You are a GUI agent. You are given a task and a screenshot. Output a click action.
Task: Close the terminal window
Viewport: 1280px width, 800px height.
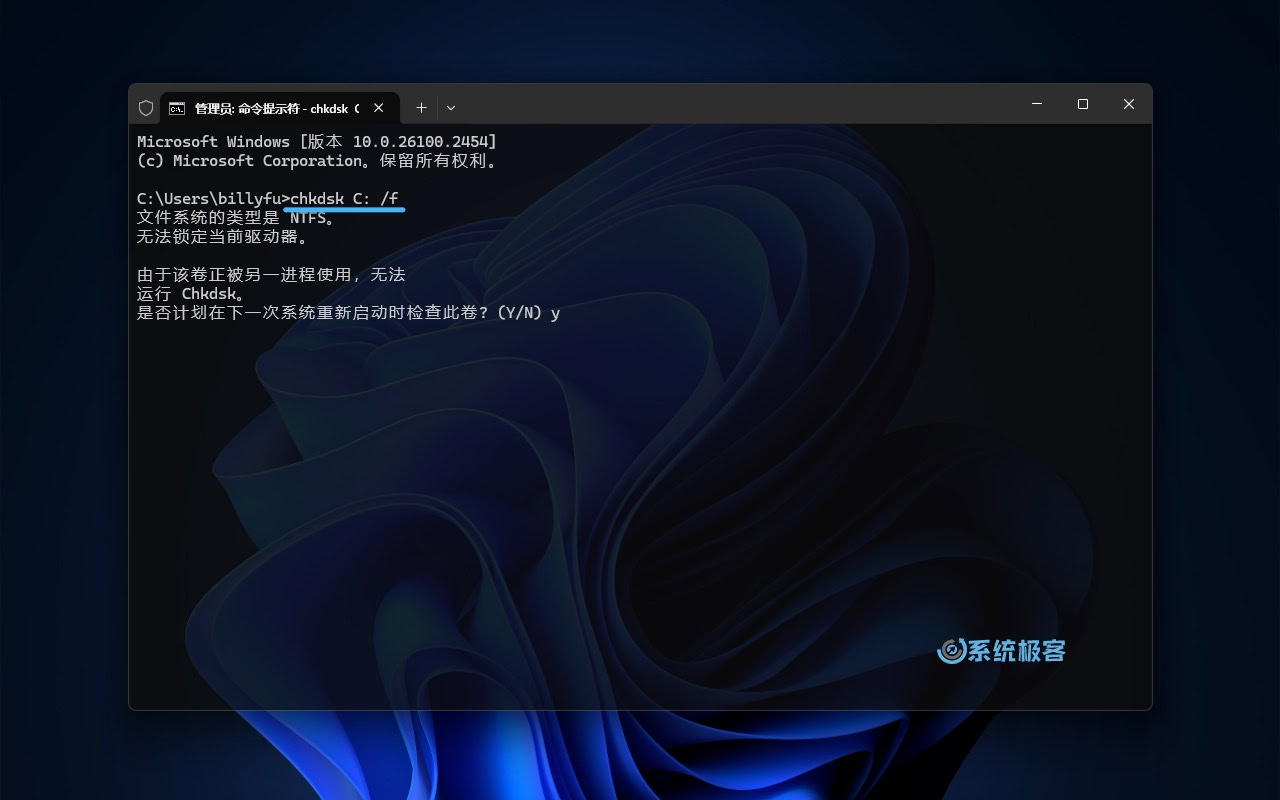coord(1128,104)
